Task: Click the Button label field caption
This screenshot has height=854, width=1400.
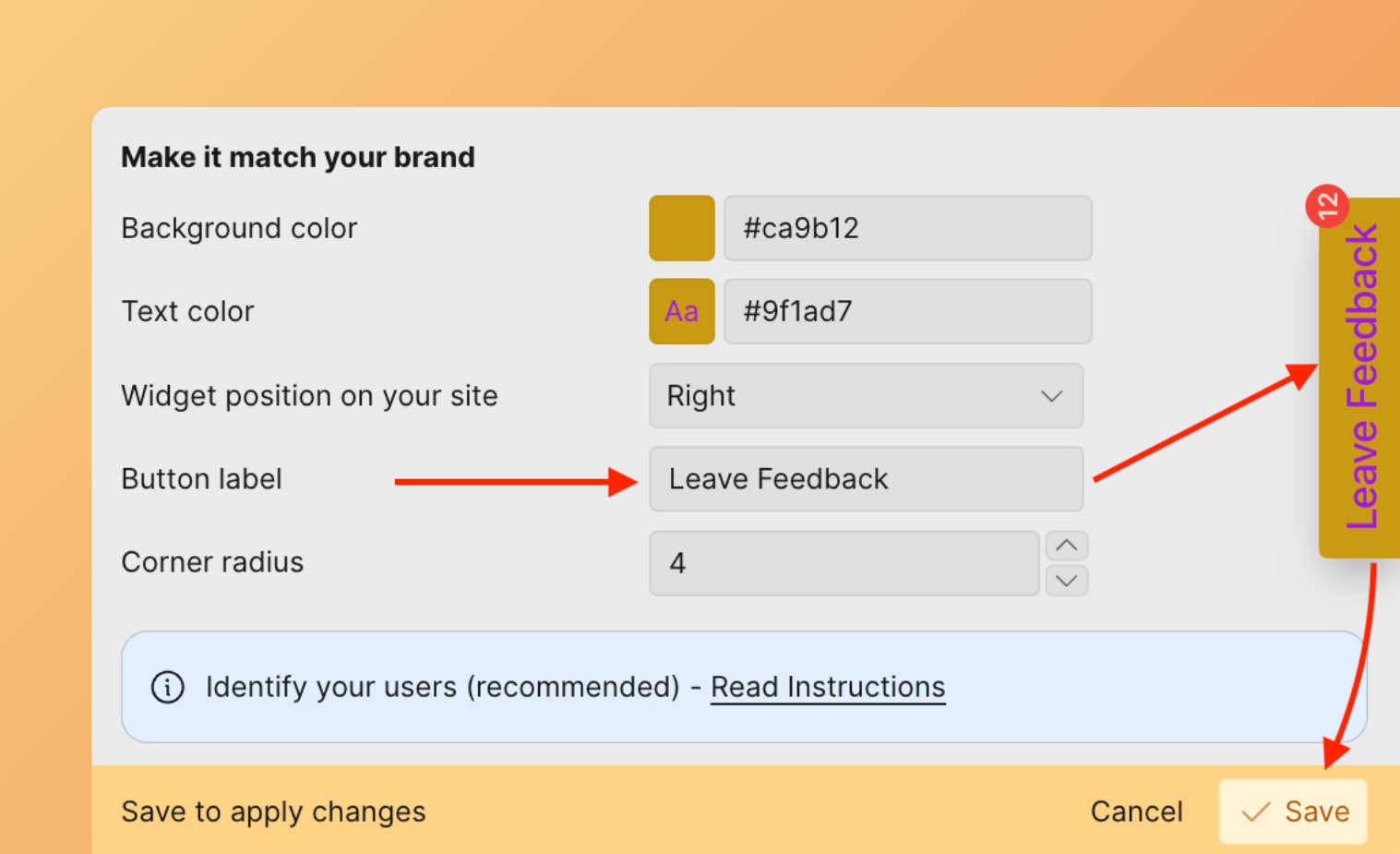Action: (x=201, y=479)
